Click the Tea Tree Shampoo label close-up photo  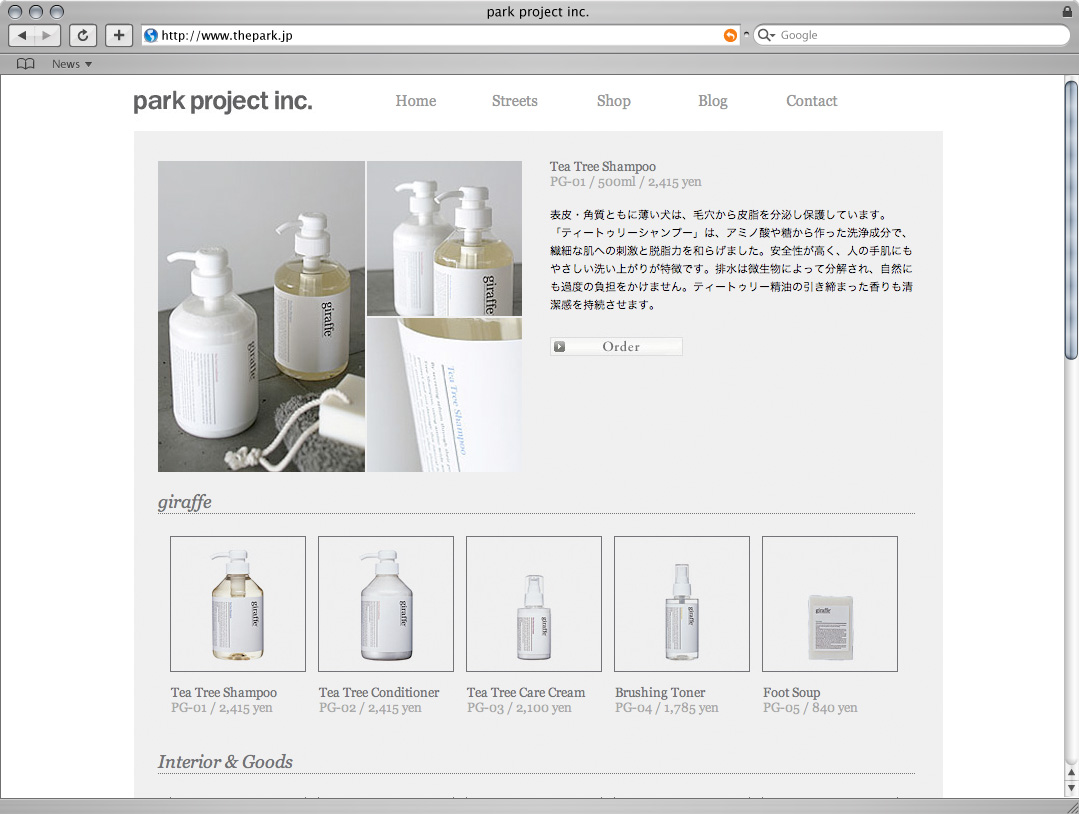(445, 395)
